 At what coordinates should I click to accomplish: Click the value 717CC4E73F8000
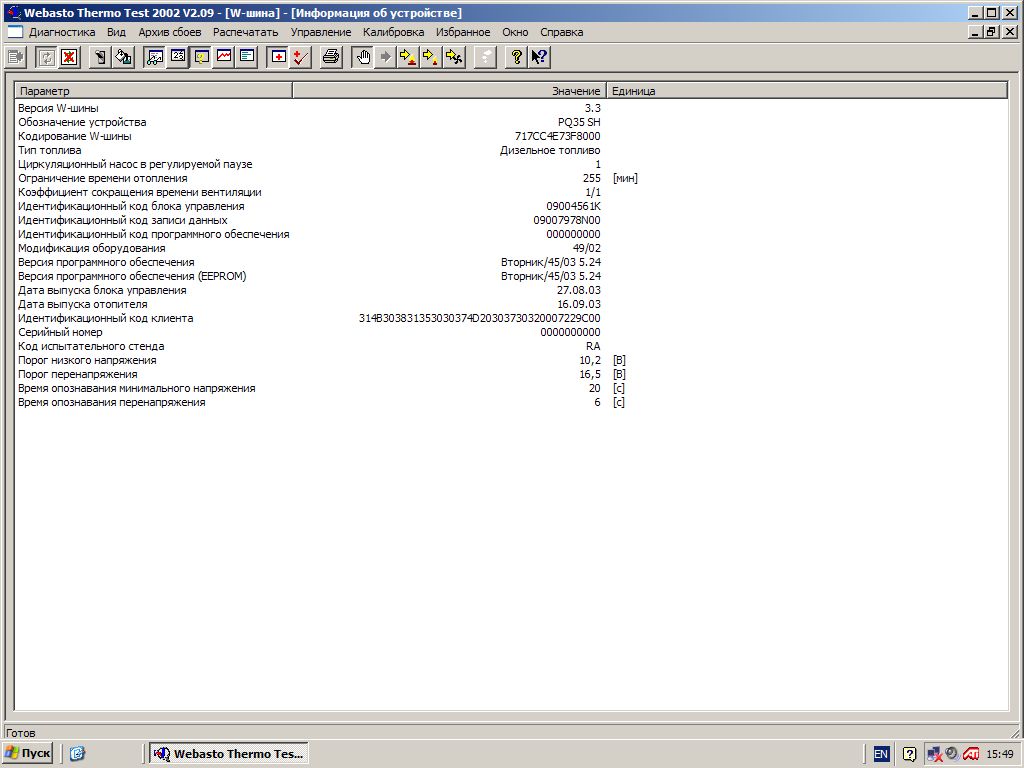tap(558, 136)
